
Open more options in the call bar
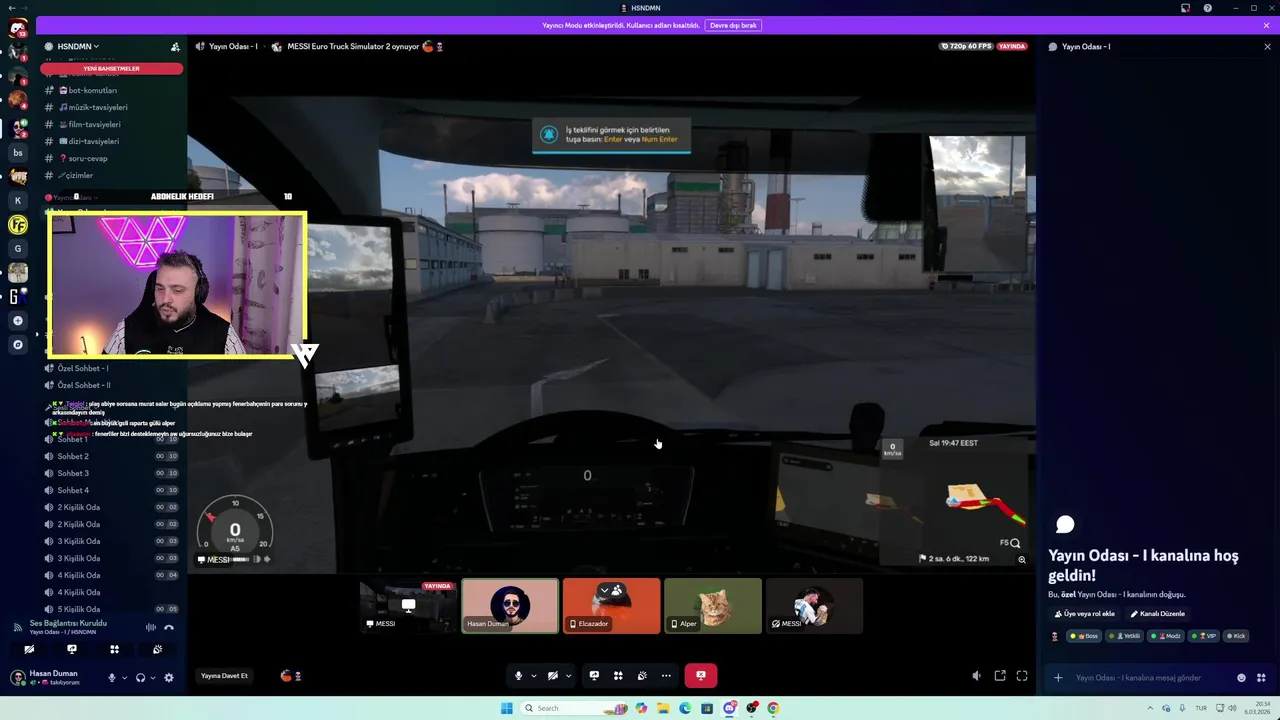(666, 676)
